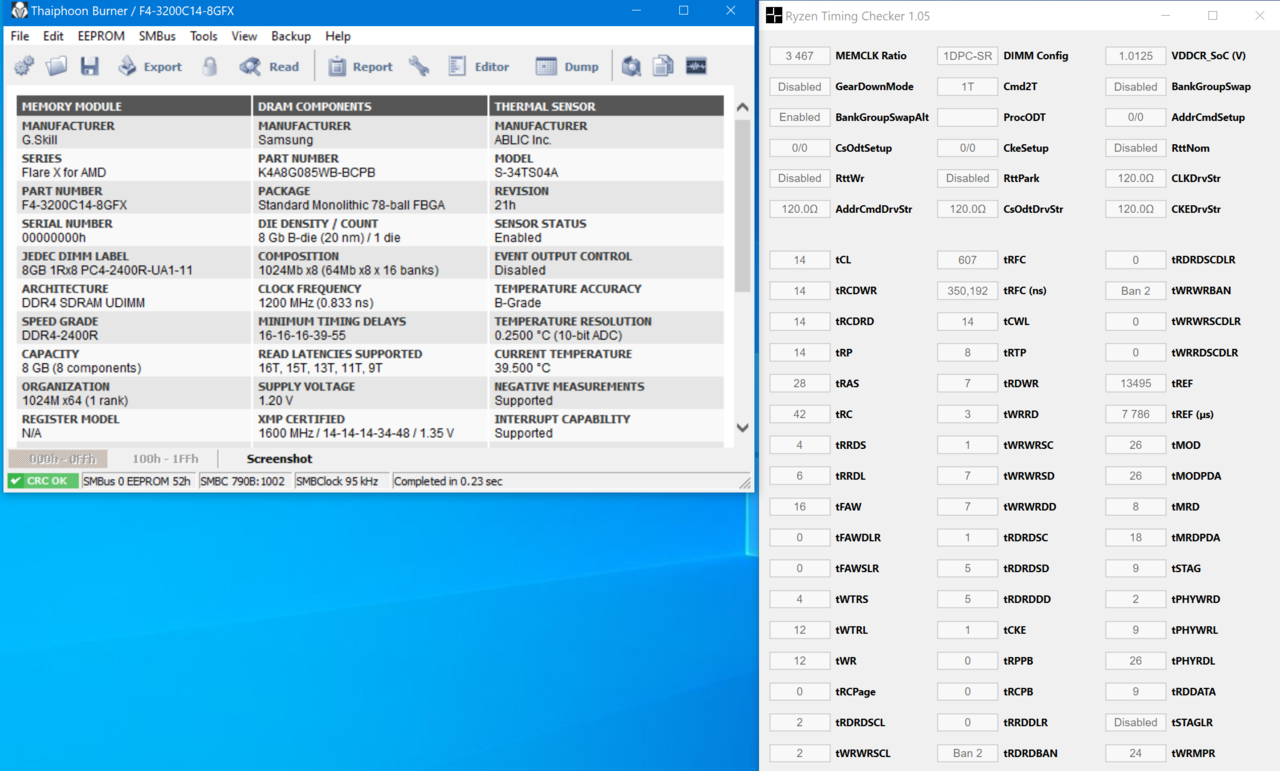Click the K4A8G085WB-BCPB part number
The height and width of the screenshot is (771, 1280).
tap(317, 173)
